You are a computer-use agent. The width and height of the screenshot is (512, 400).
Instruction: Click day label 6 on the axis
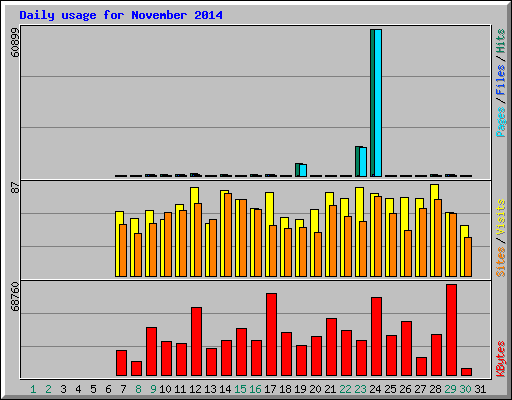point(108,389)
